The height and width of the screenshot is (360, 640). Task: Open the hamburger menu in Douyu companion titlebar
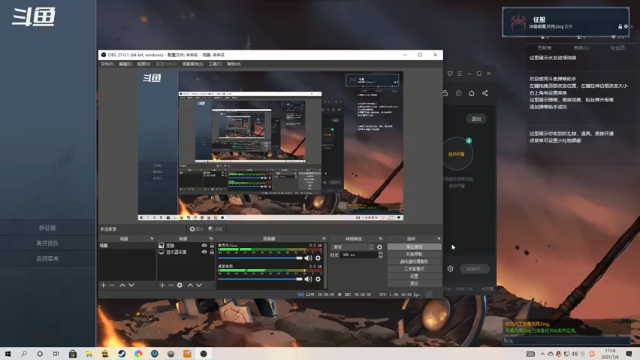tap(460, 73)
